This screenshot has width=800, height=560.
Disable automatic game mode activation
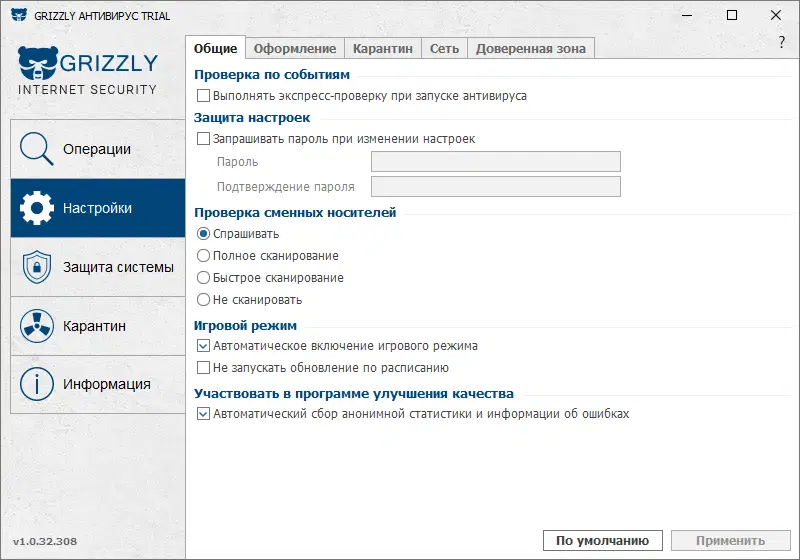click(204, 346)
